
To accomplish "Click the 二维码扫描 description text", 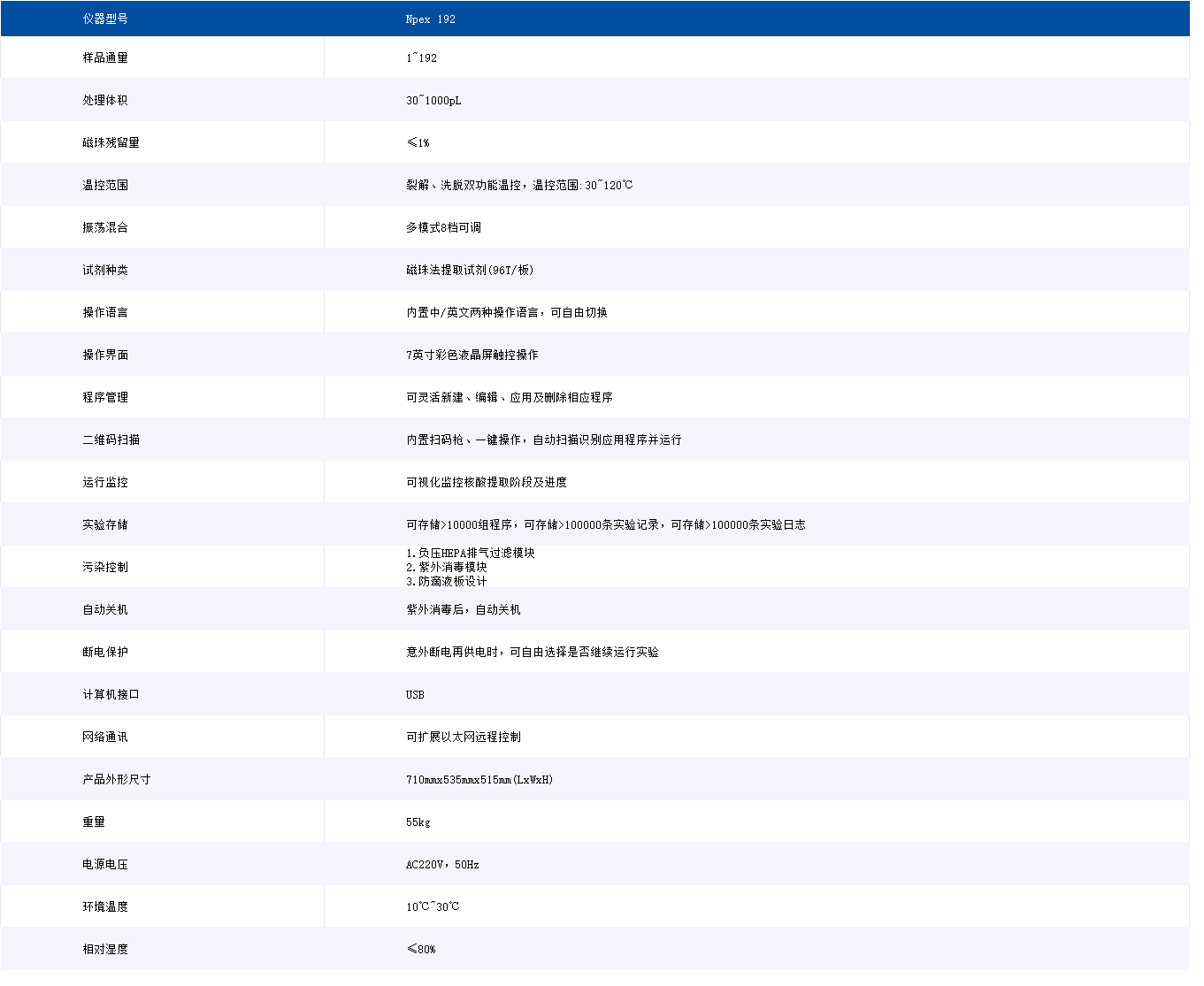I will click(x=543, y=439).
